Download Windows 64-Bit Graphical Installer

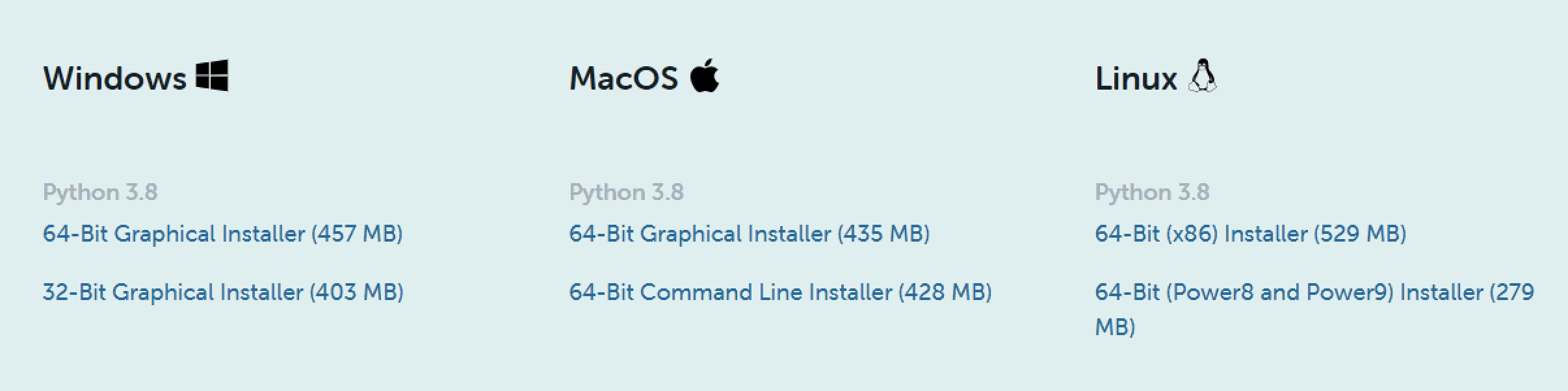pyautogui.click(x=223, y=234)
